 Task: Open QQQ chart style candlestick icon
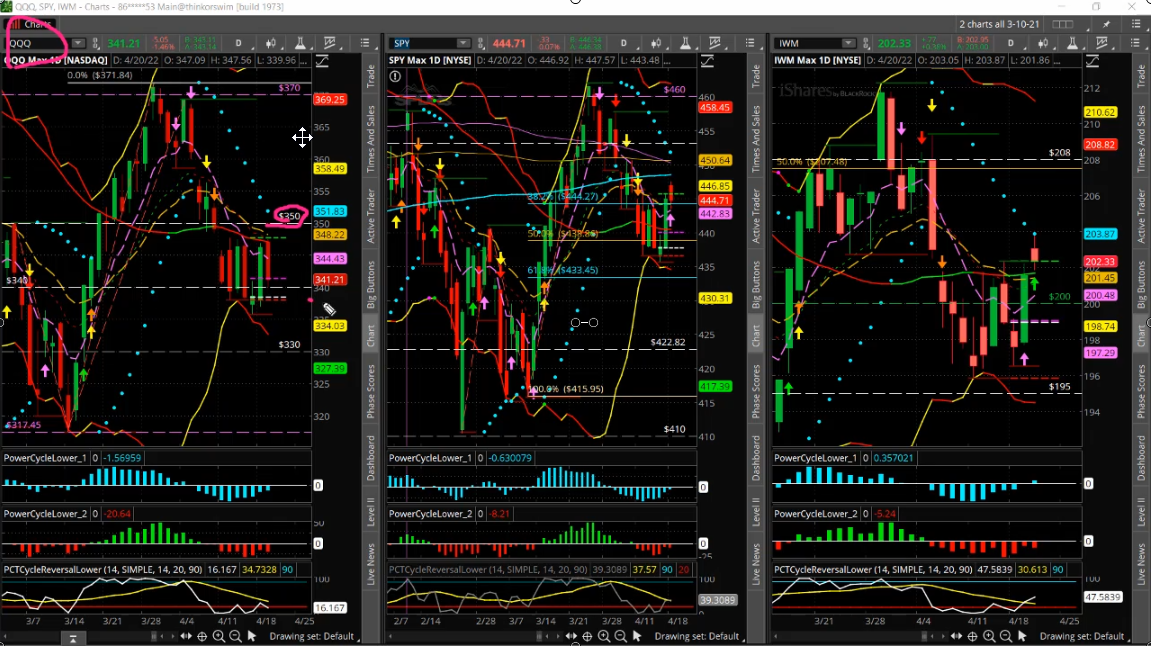click(x=270, y=43)
